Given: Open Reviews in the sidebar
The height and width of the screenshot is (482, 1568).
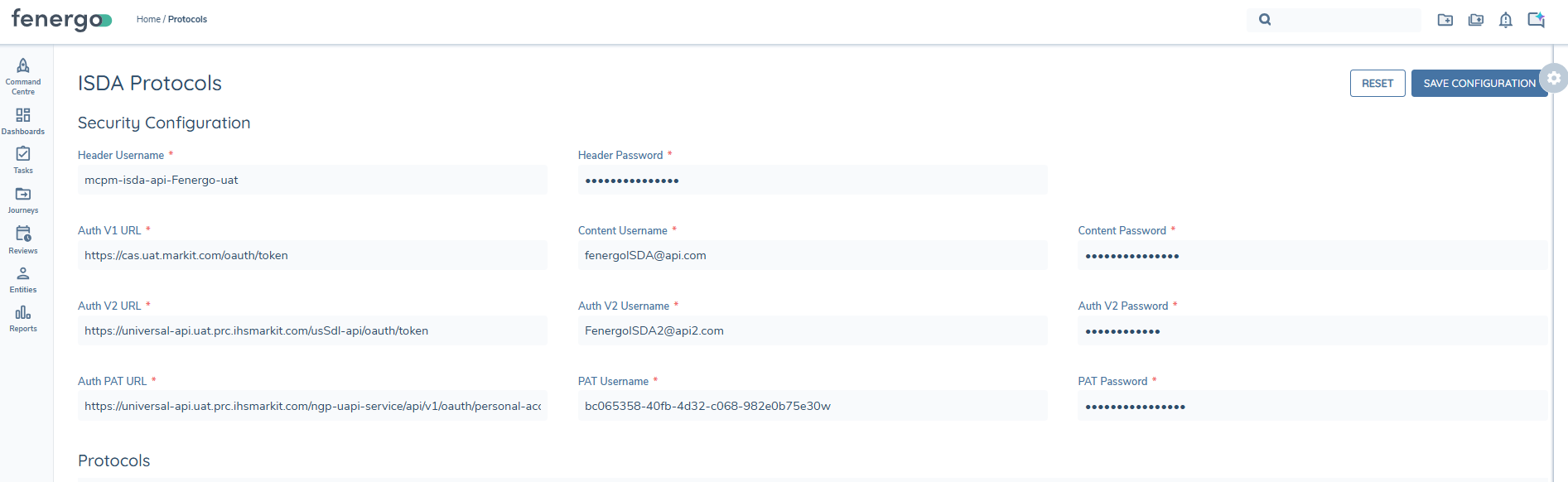Looking at the screenshot, I should click(23, 239).
